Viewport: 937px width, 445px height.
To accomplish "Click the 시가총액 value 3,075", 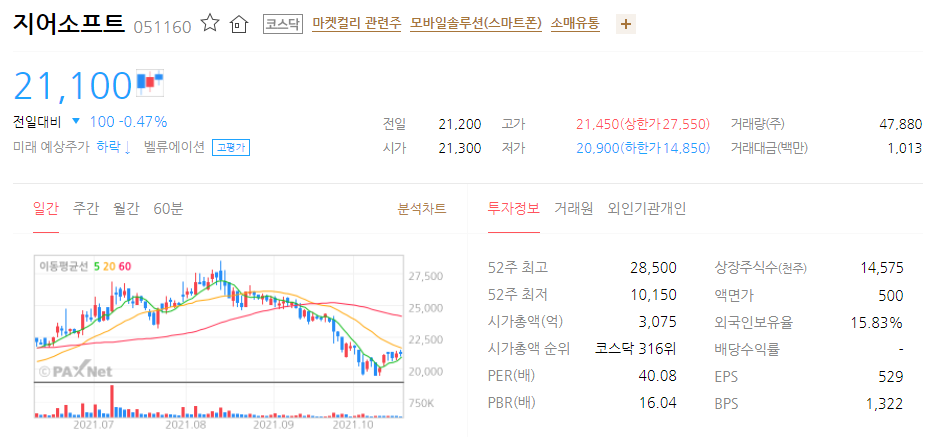I will 657,322.
